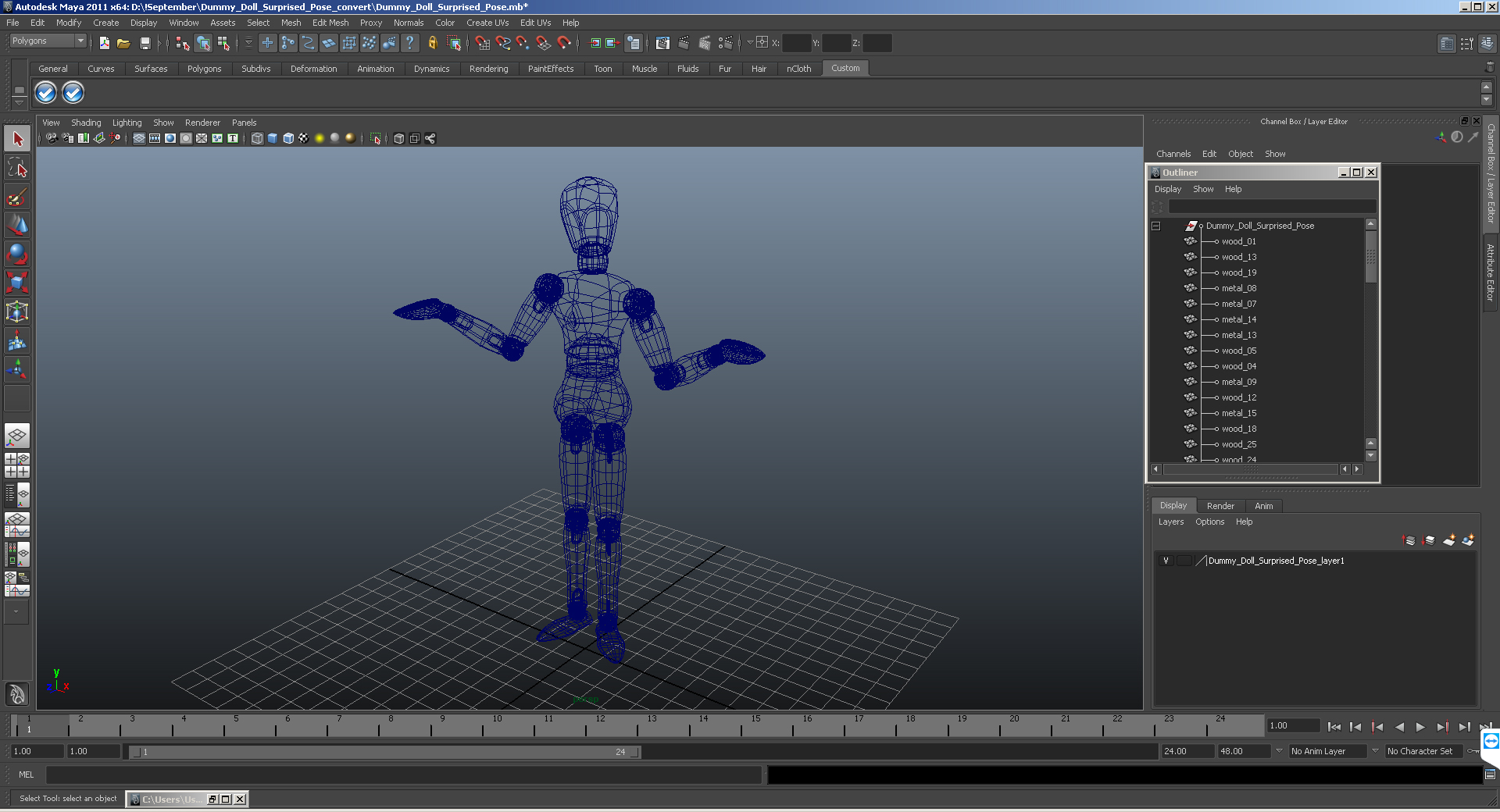
Task: Toggle wireframe shading cube icon
Action: (x=257, y=138)
